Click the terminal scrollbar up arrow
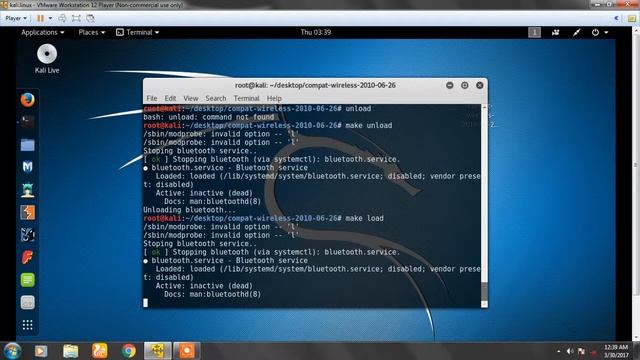Screen dimensions: 640x360 484,107
